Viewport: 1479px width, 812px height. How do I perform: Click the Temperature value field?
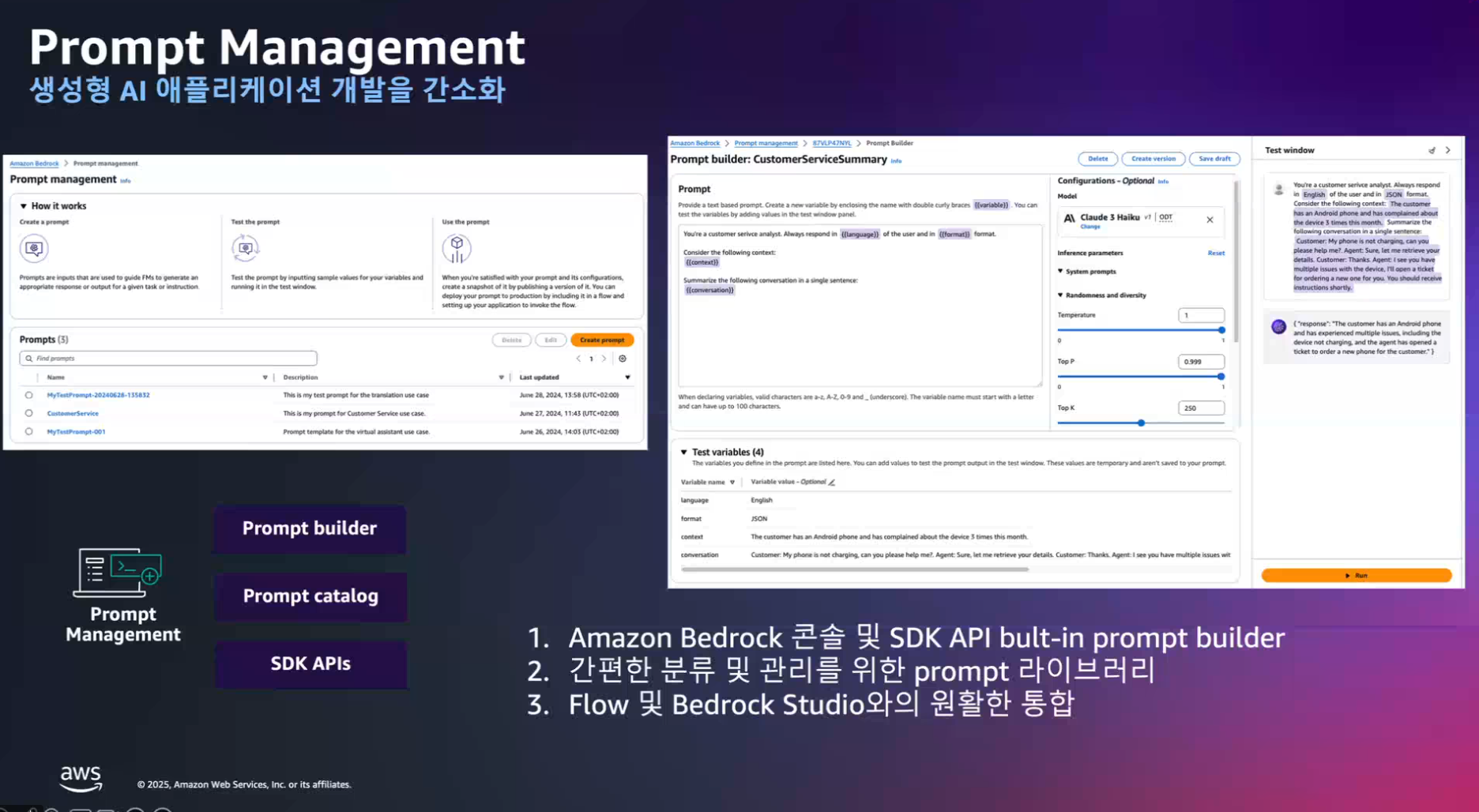click(x=1201, y=315)
